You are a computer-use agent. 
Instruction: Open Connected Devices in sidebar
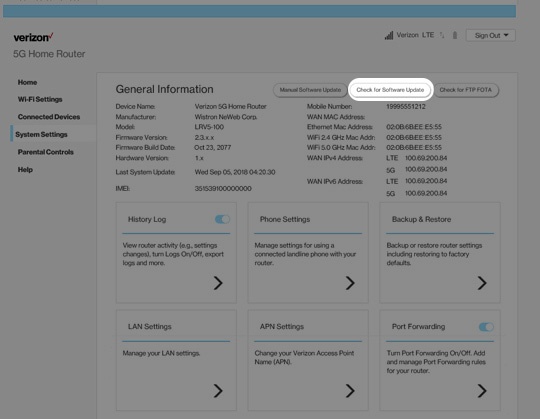49,117
